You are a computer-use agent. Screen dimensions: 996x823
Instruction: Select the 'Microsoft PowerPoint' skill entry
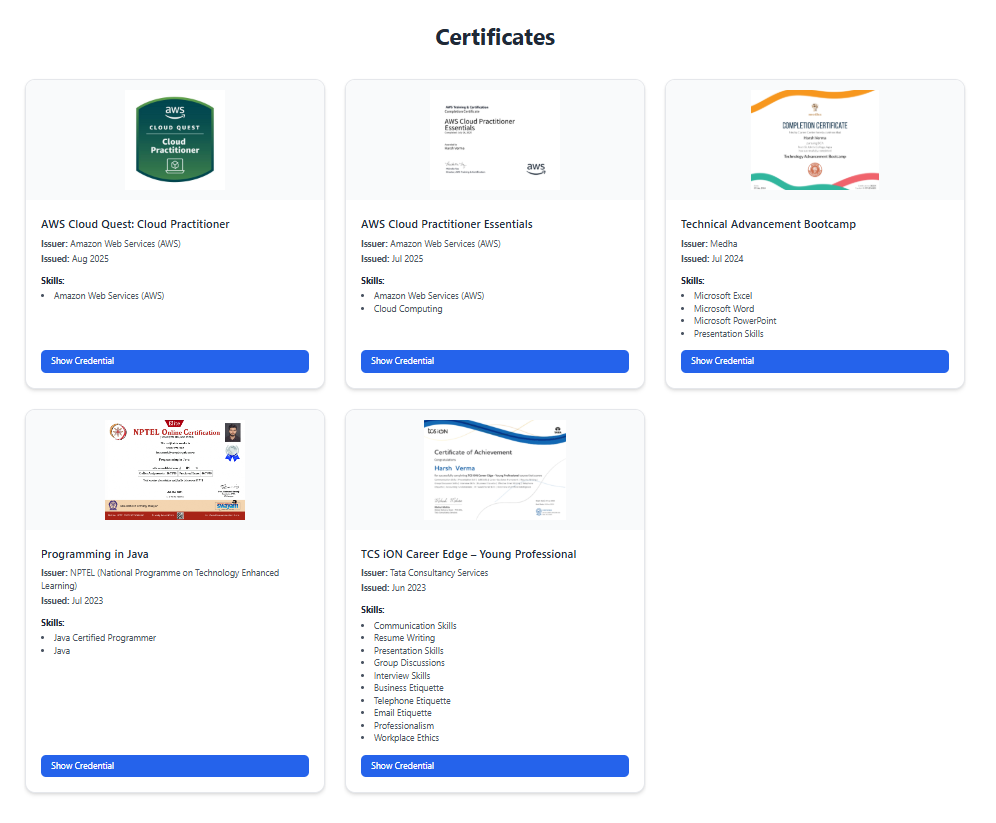click(735, 321)
